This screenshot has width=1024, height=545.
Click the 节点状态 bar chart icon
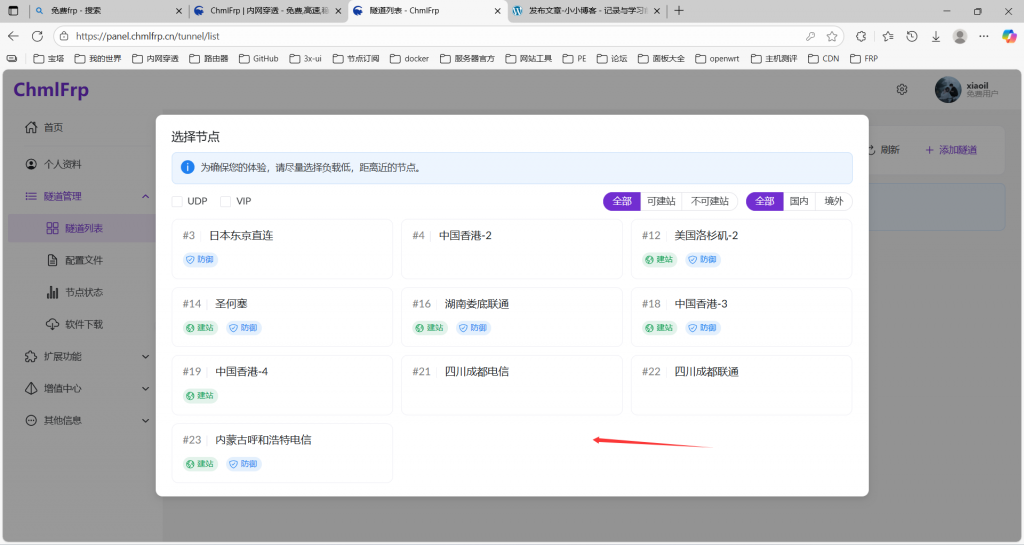[53, 292]
